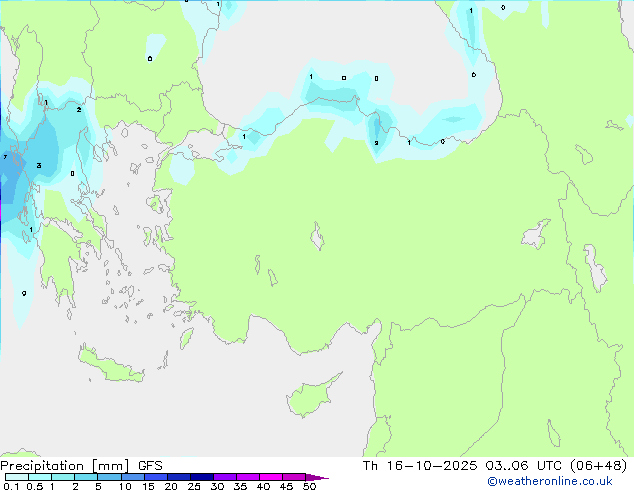Click the legend value label '0.1'
This screenshot has width=634, height=490.
(x=11, y=486)
